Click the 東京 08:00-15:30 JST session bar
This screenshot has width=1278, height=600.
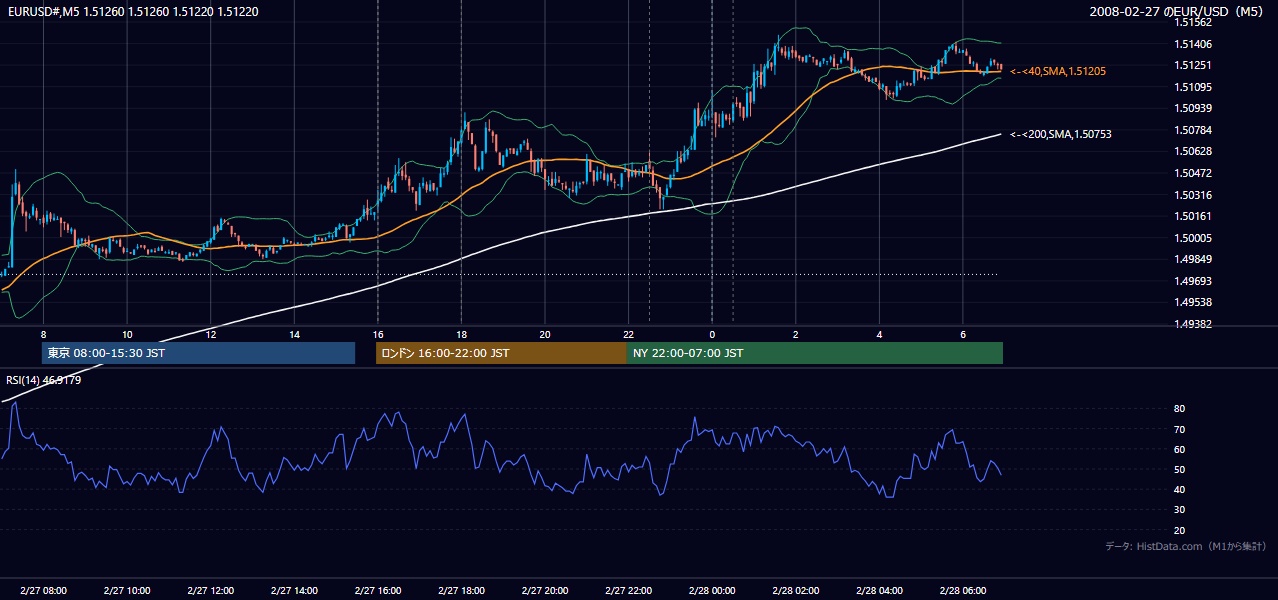click(198, 353)
